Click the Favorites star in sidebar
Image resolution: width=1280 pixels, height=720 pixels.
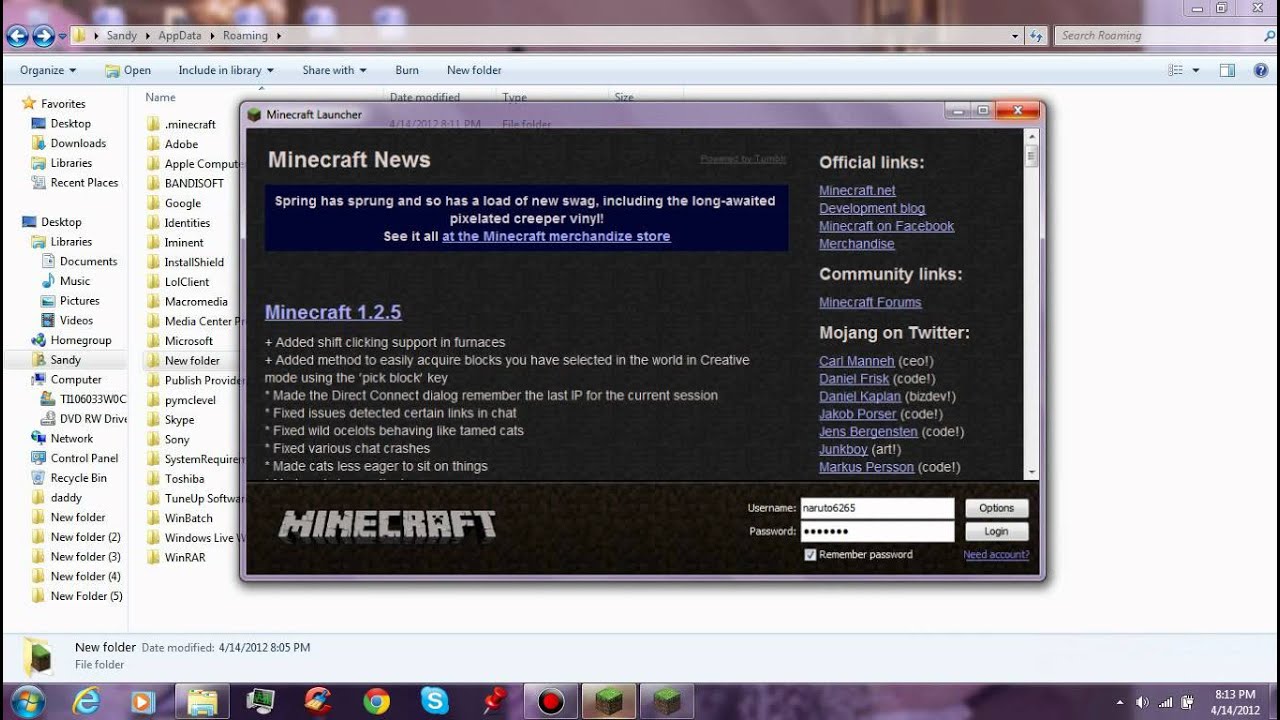point(29,104)
